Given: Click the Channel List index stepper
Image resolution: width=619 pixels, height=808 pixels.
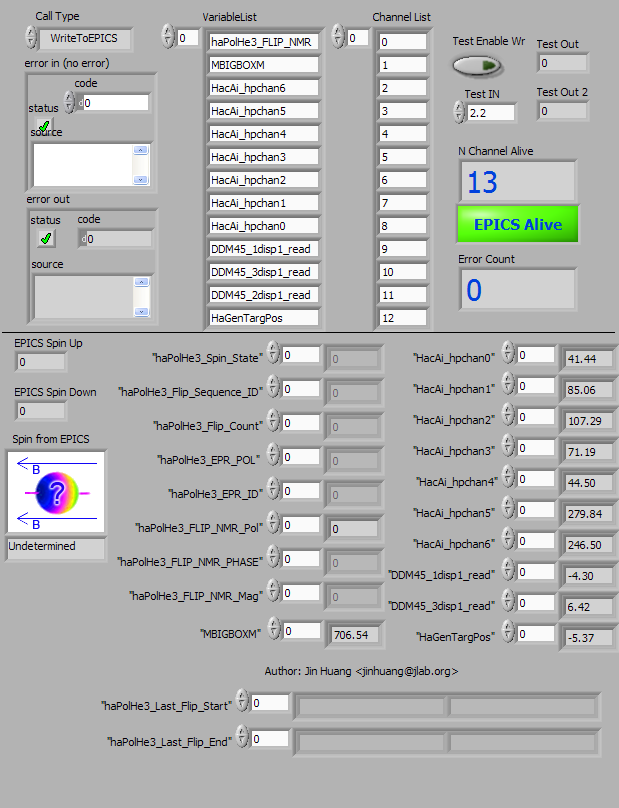Looking at the screenshot, I should (338, 37).
